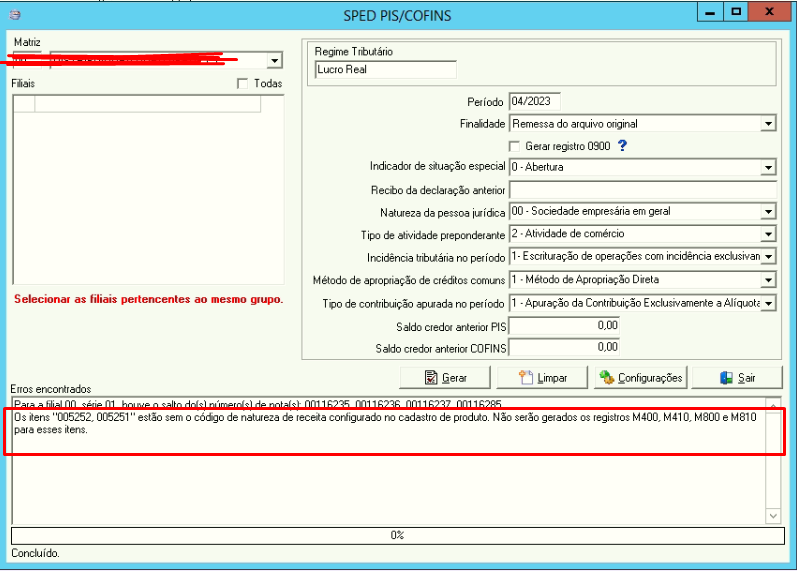Click the Recibo da declaração anterior field
Screen dimensions: 797x571
pos(643,190)
